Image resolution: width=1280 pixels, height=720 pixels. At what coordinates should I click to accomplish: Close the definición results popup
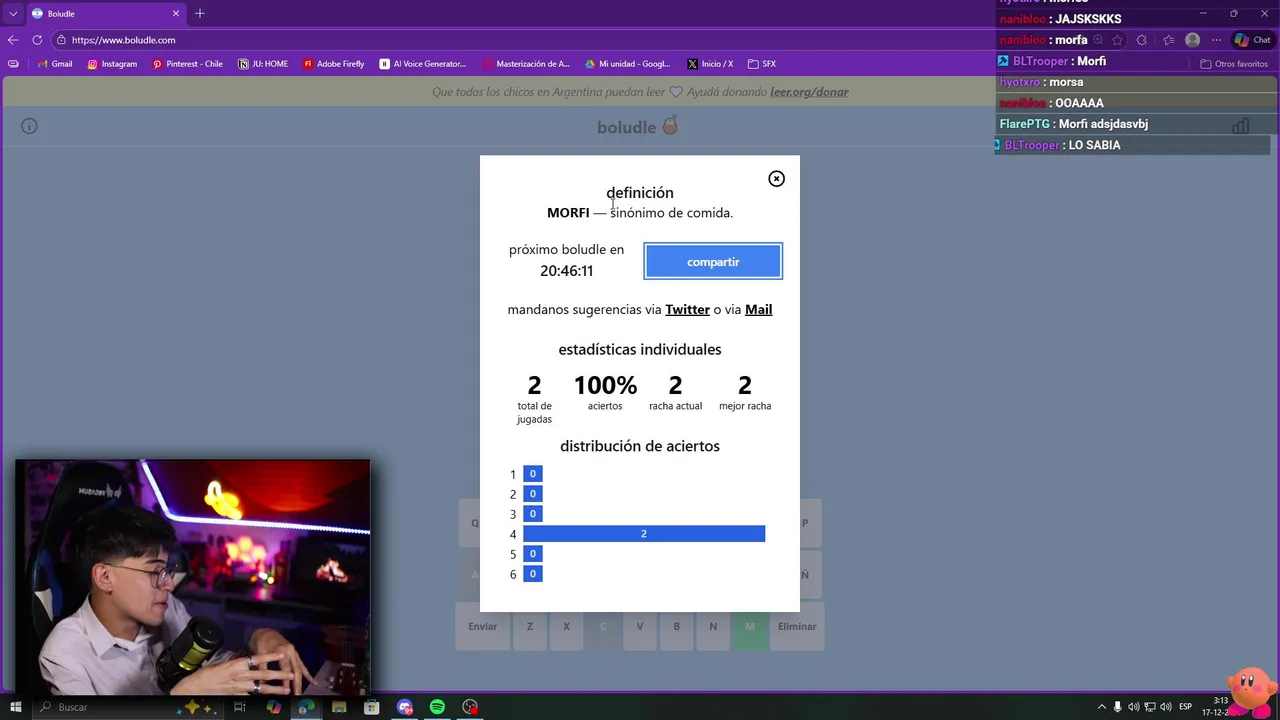(x=776, y=179)
